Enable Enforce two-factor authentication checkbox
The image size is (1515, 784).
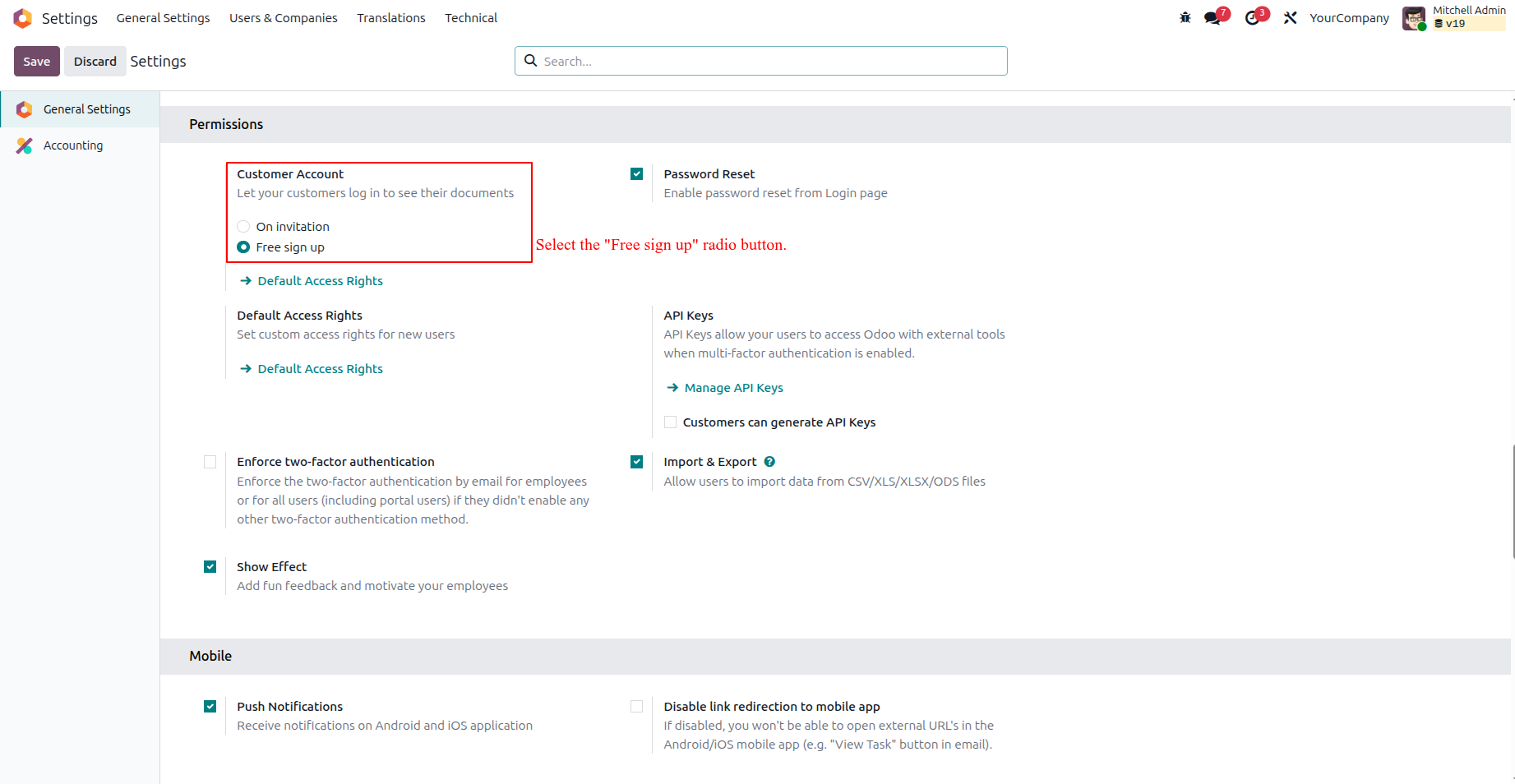pyautogui.click(x=210, y=462)
